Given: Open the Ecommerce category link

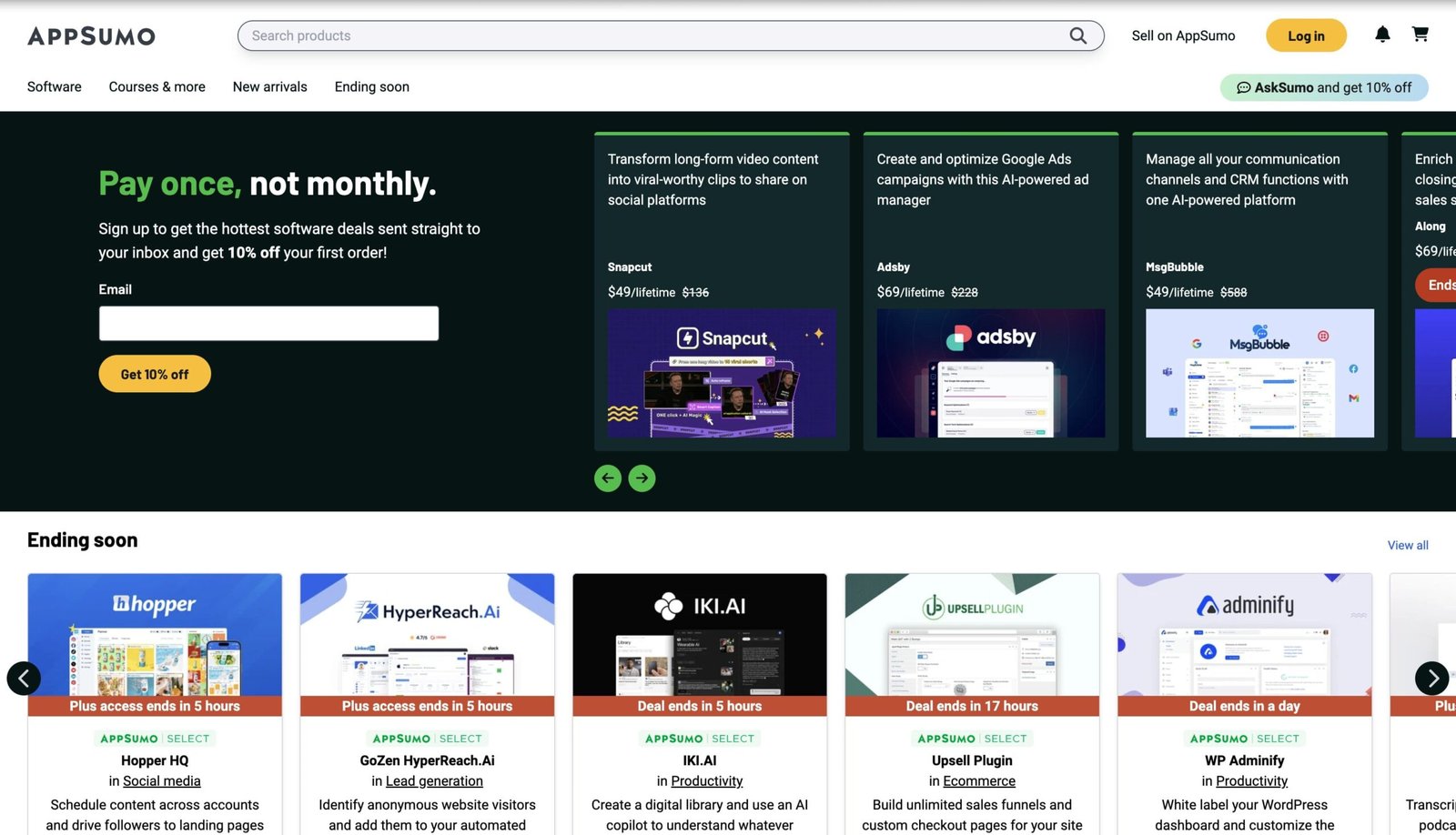Looking at the screenshot, I should [x=979, y=781].
